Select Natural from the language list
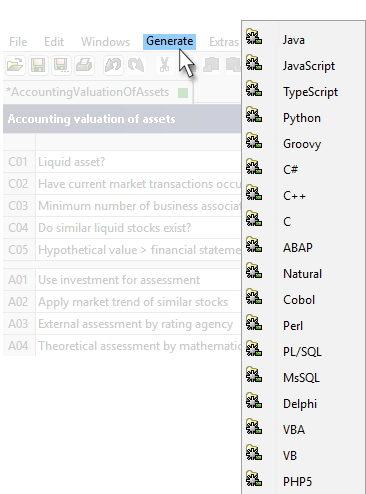The image size is (366, 494). pos(303,274)
